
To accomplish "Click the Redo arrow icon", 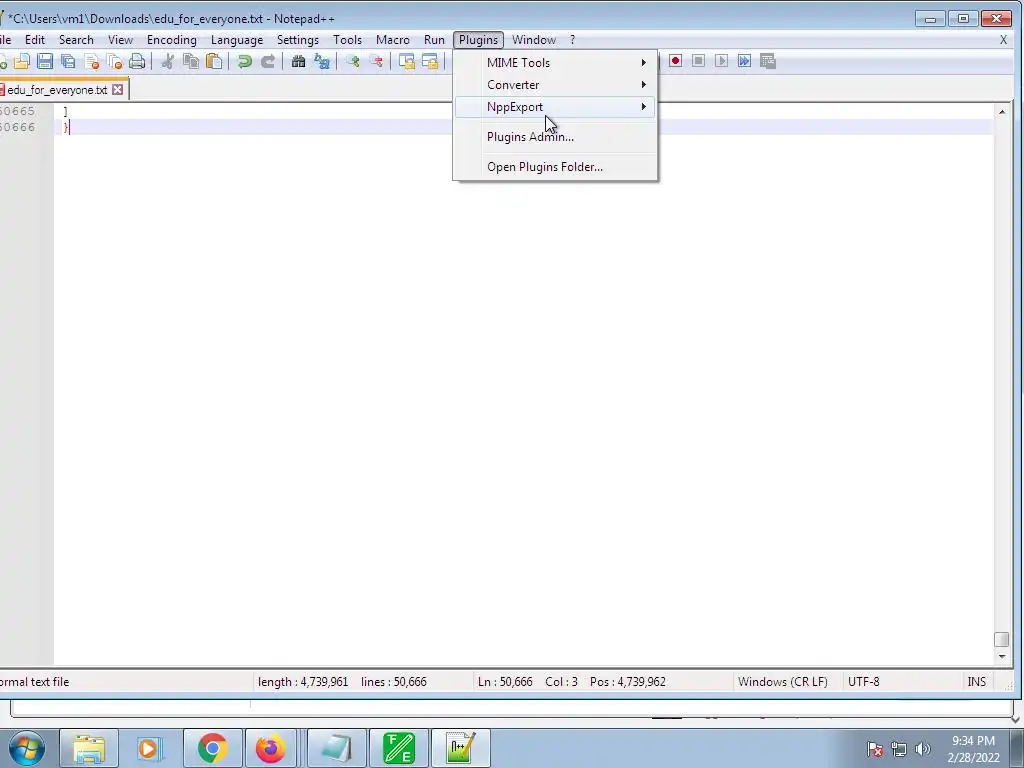I will pyautogui.click(x=268, y=61).
